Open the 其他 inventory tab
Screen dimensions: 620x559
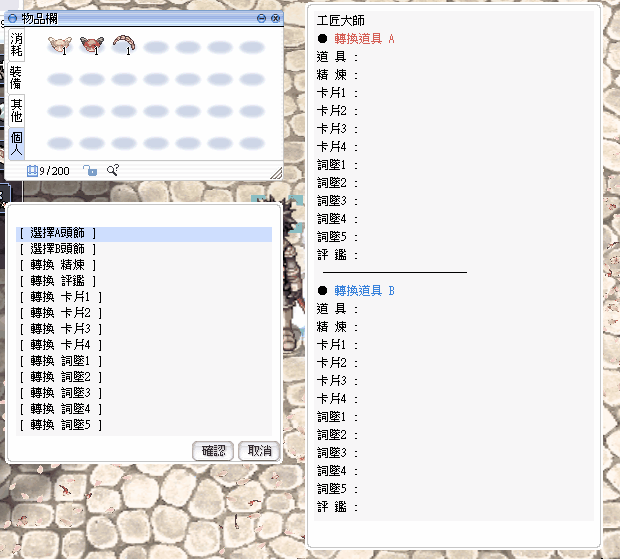point(16,110)
